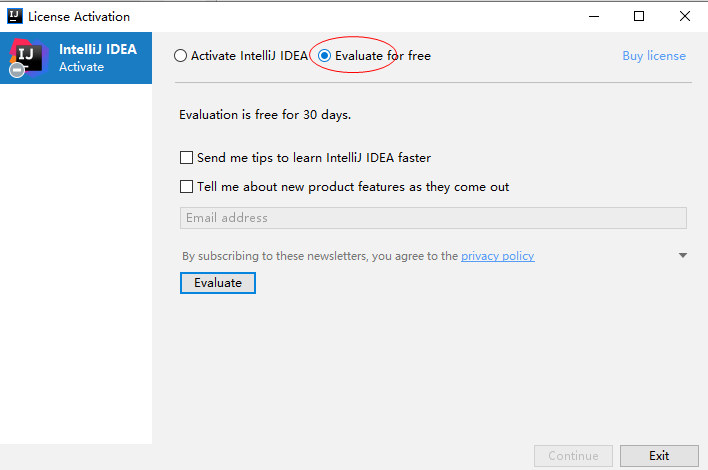Click the disabled Continue button
Viewport: 708px width, 470px height.
click(x=573, y=456)
